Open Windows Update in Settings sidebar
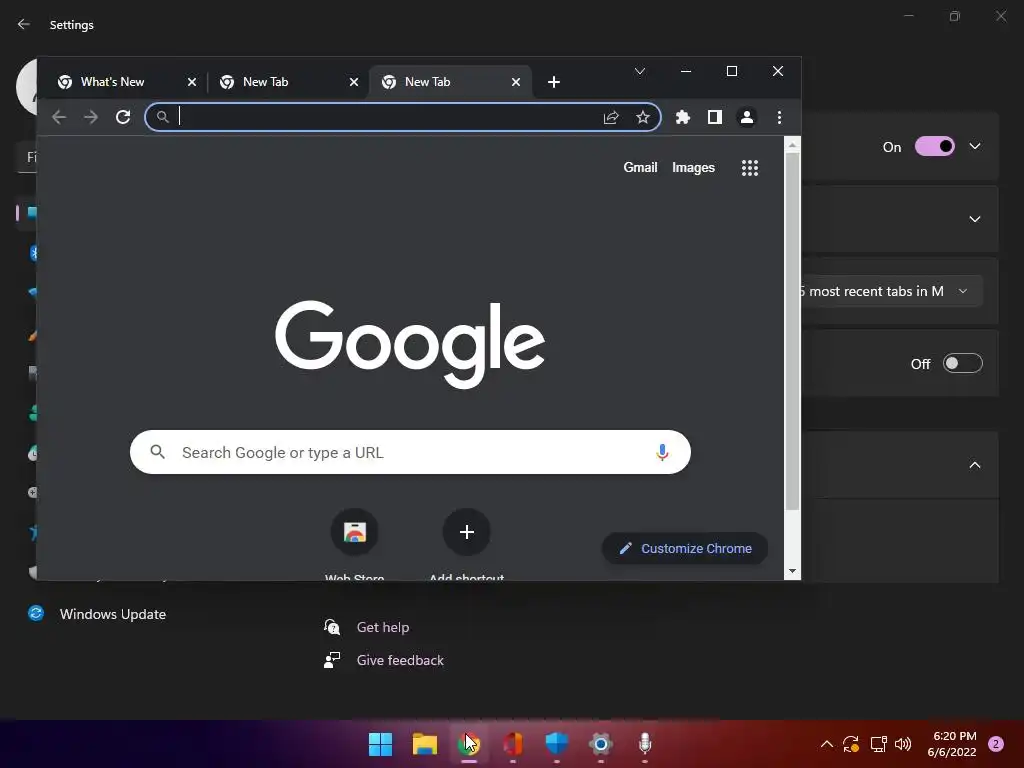This screenshot has width=1024, height=768. (x=98, y=614)
